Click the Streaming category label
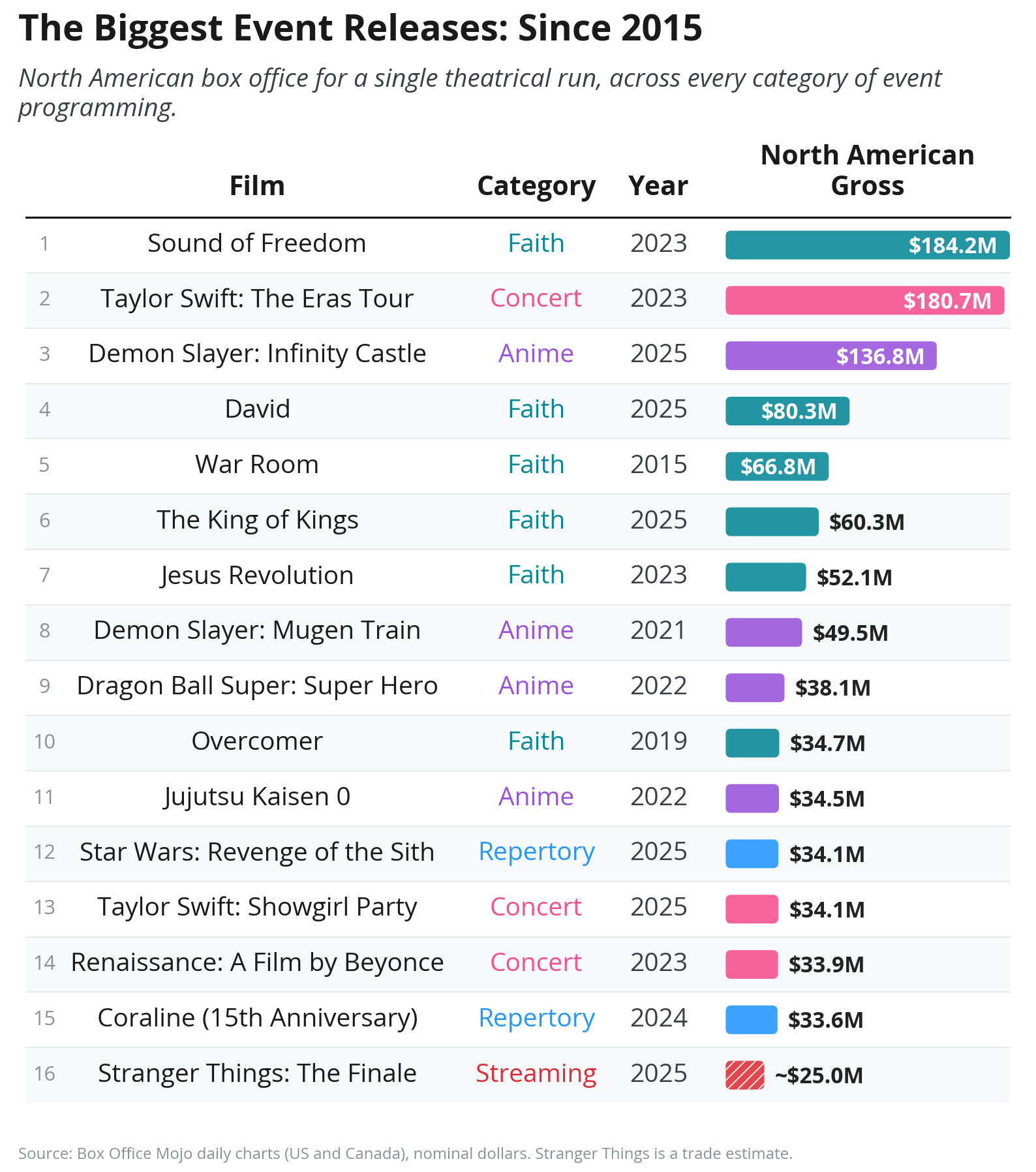The height and width of the screenshot is (1172, 1036). coord(536,1073)
